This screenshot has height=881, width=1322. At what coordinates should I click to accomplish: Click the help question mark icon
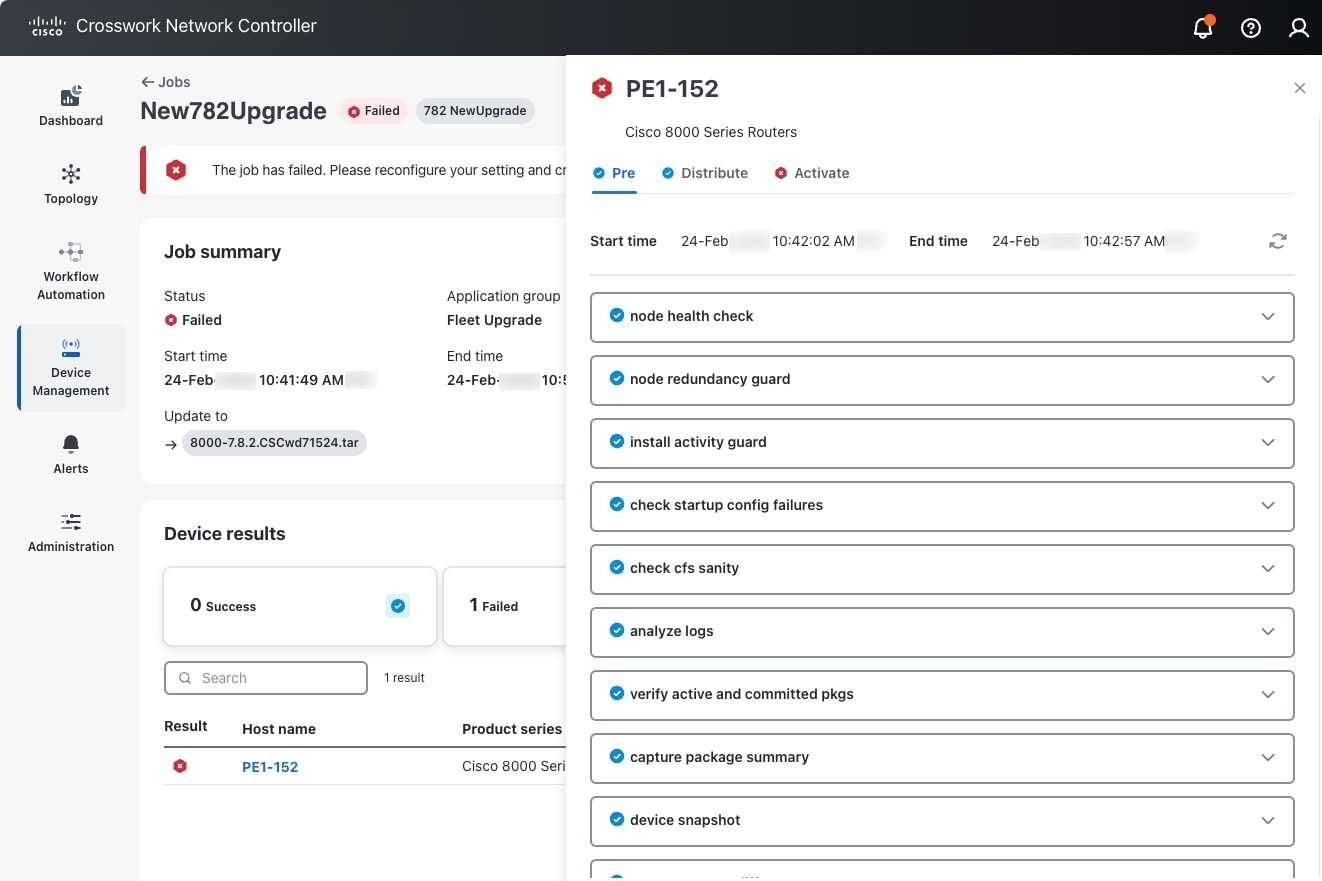[x=1251, y=28]
